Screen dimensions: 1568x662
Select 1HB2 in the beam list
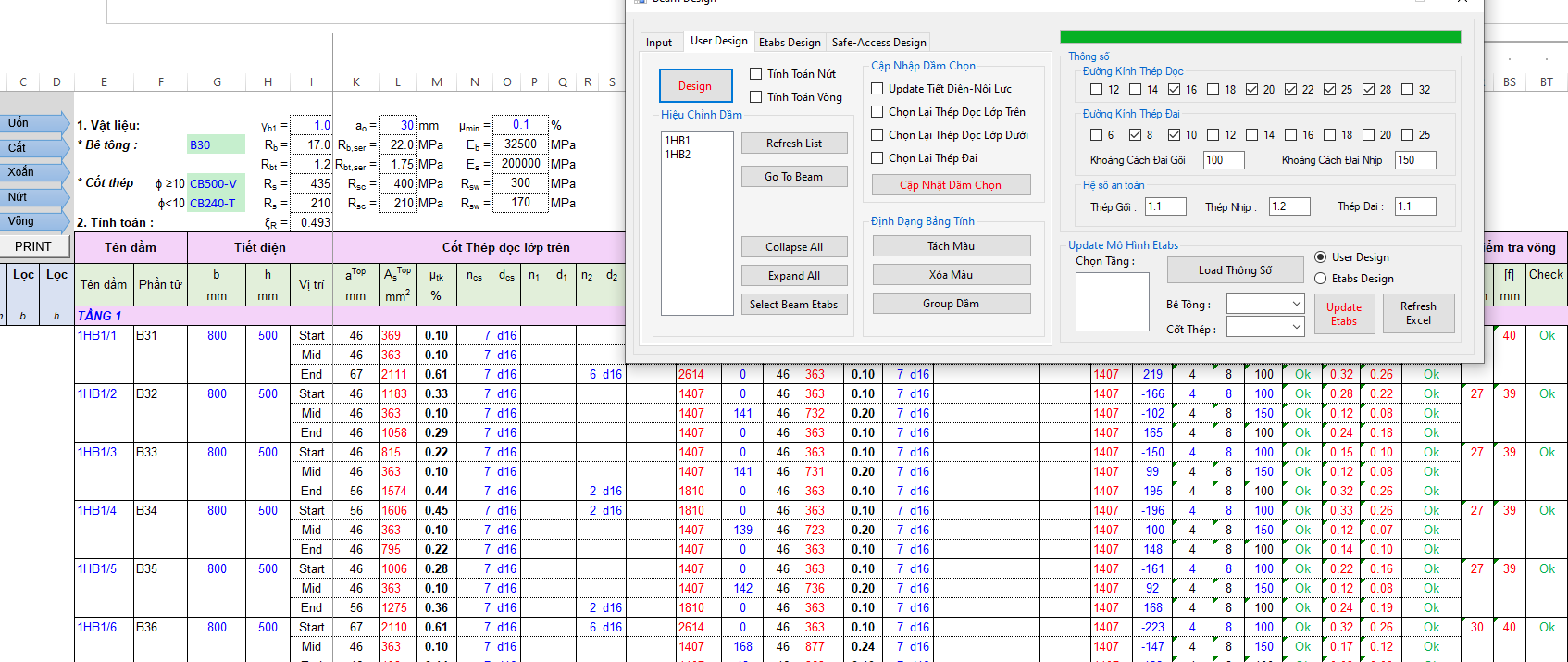pos(678,155)
